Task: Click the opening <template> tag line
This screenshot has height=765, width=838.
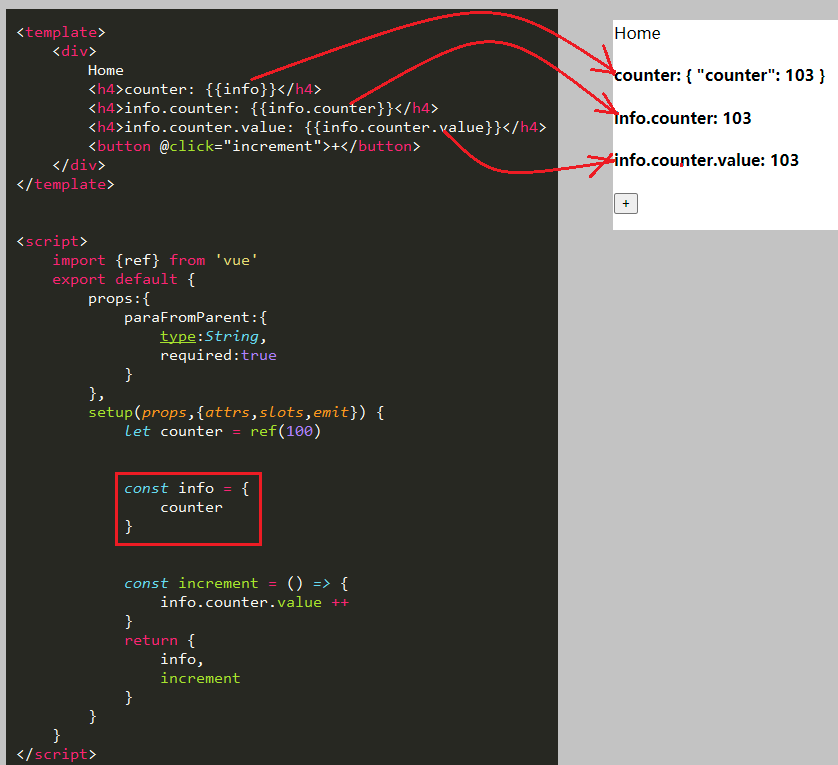Action: (61, 32)
